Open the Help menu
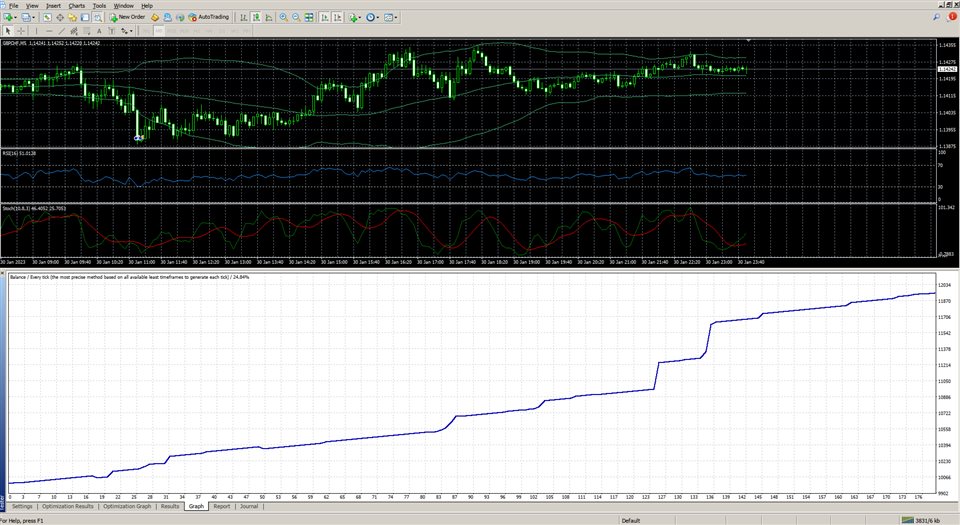Image resolution: width=960 pixels, height=525 pixels. (x=147, y=6)
